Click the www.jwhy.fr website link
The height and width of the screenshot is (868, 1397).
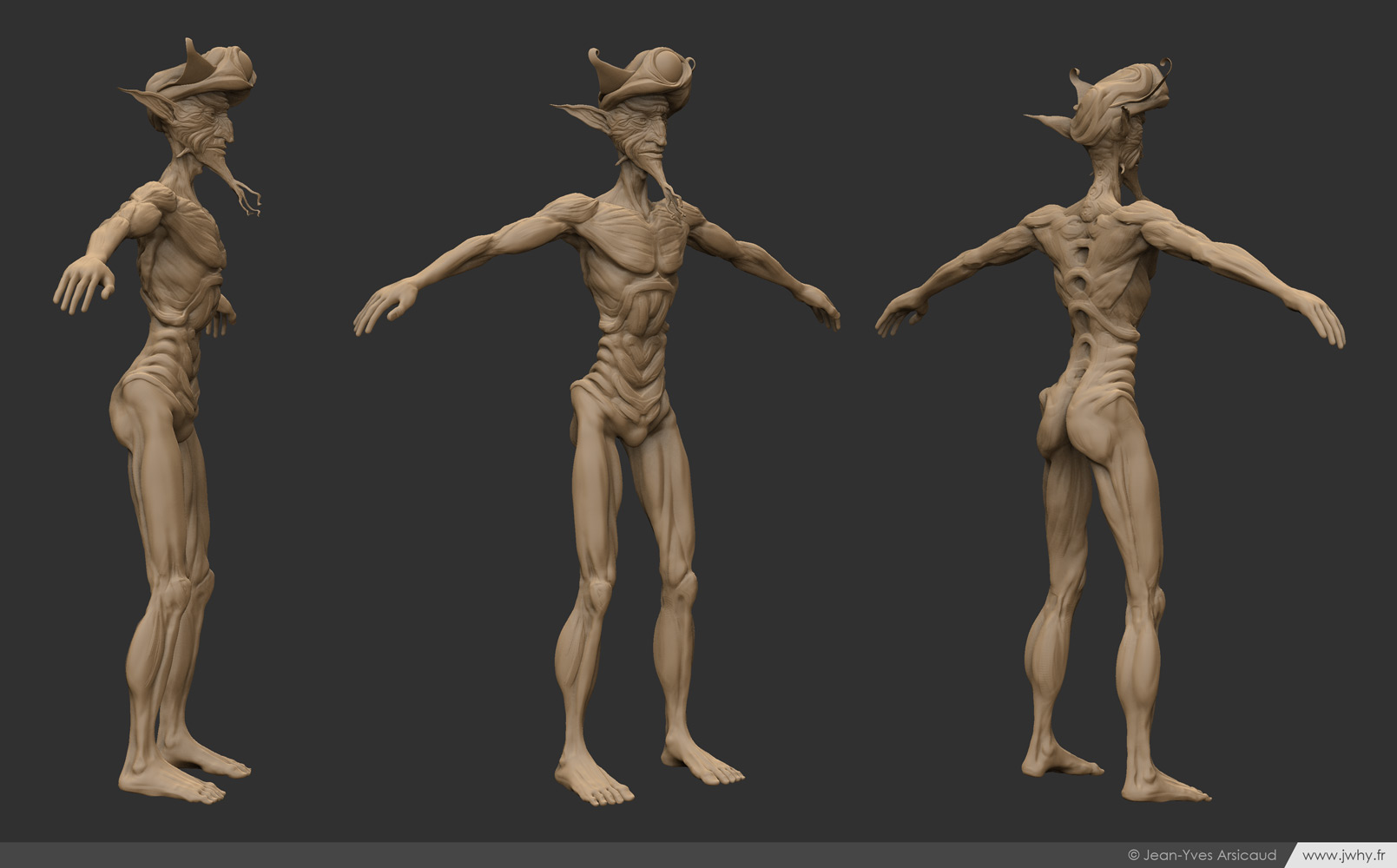[x=1343, y=855]
